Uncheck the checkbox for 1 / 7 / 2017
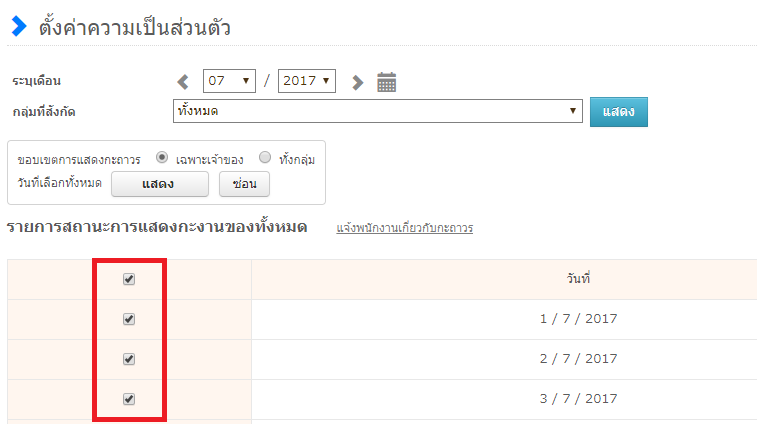Image resolution: width=757 pixels, height=424 pixels. pos(129,319)
